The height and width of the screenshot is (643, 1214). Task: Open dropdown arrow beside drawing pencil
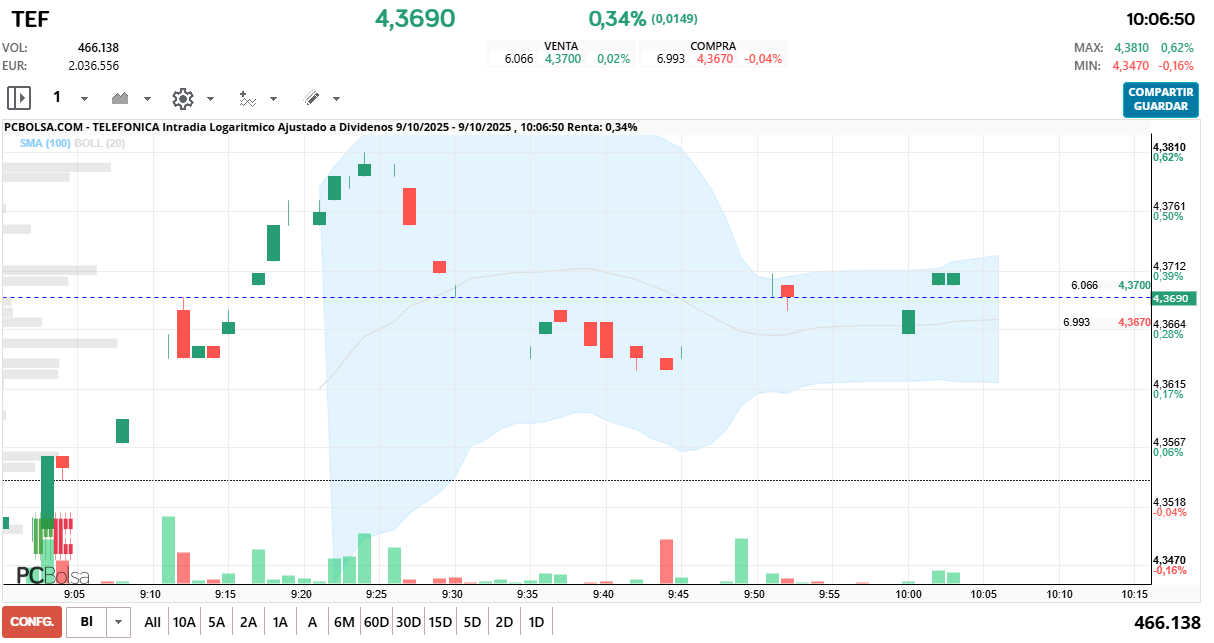(x=336, y=99)
